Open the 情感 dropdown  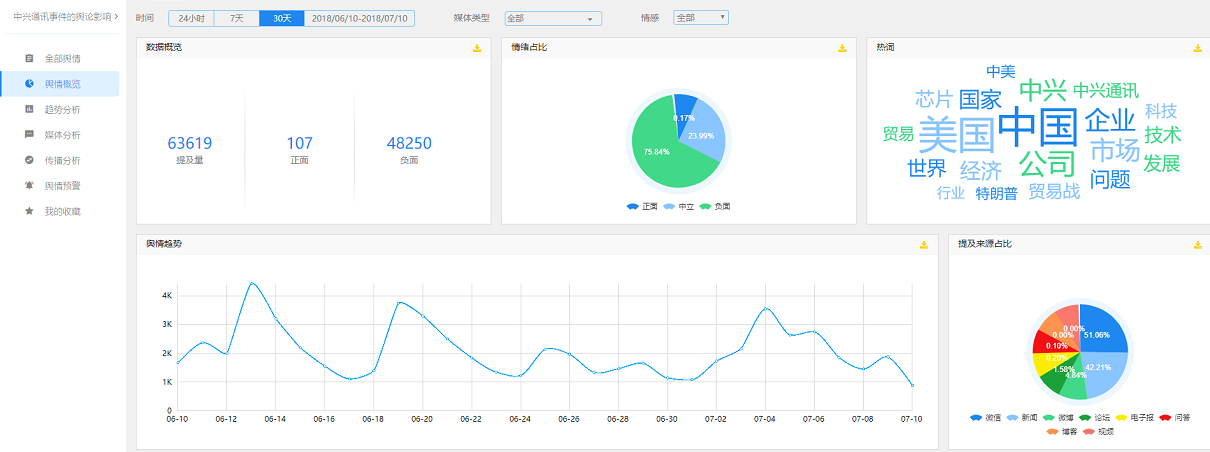point(700,18)
